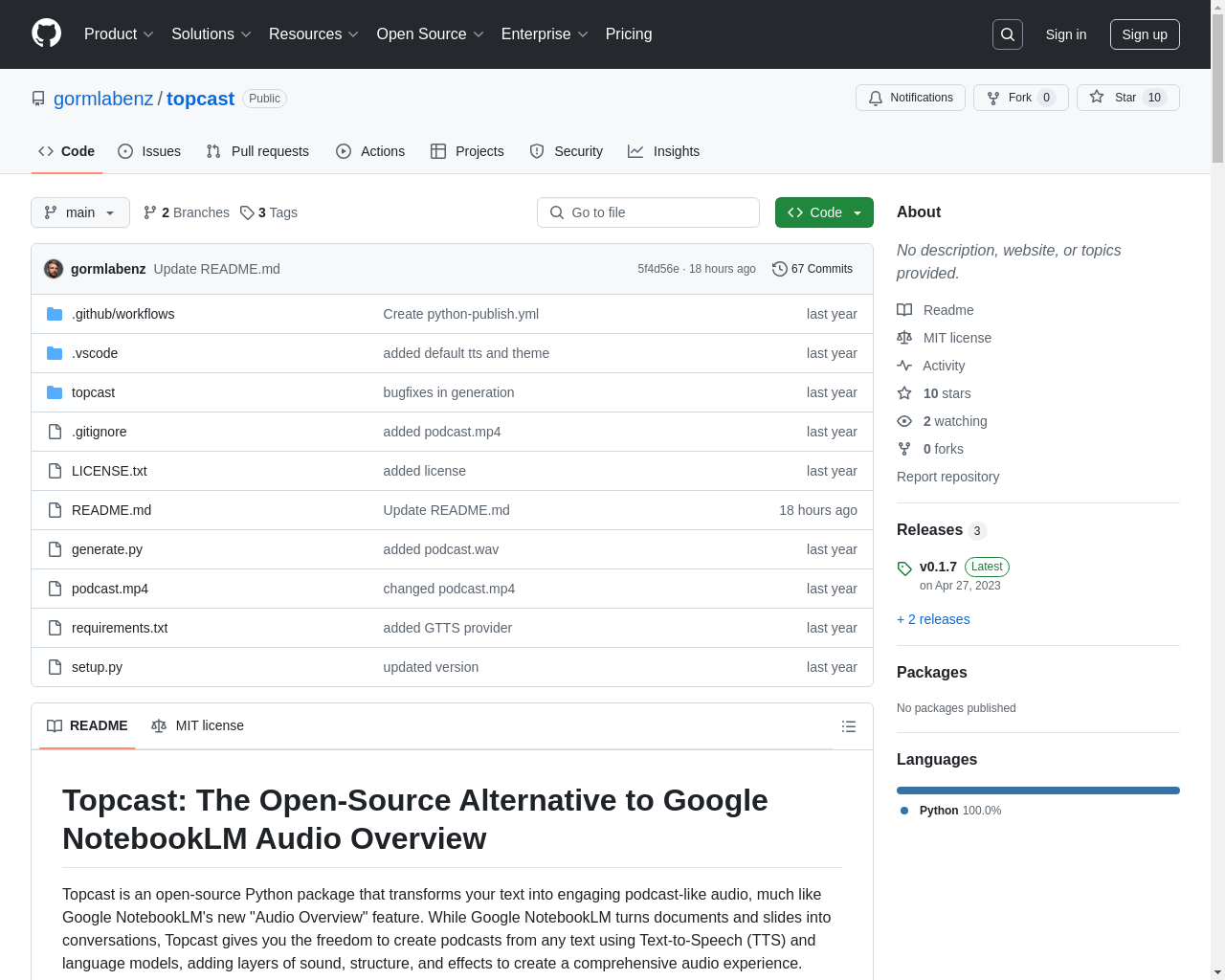1225x980 pixels.
Task: Open the Pricing page link
Action: tap(629, 33)
